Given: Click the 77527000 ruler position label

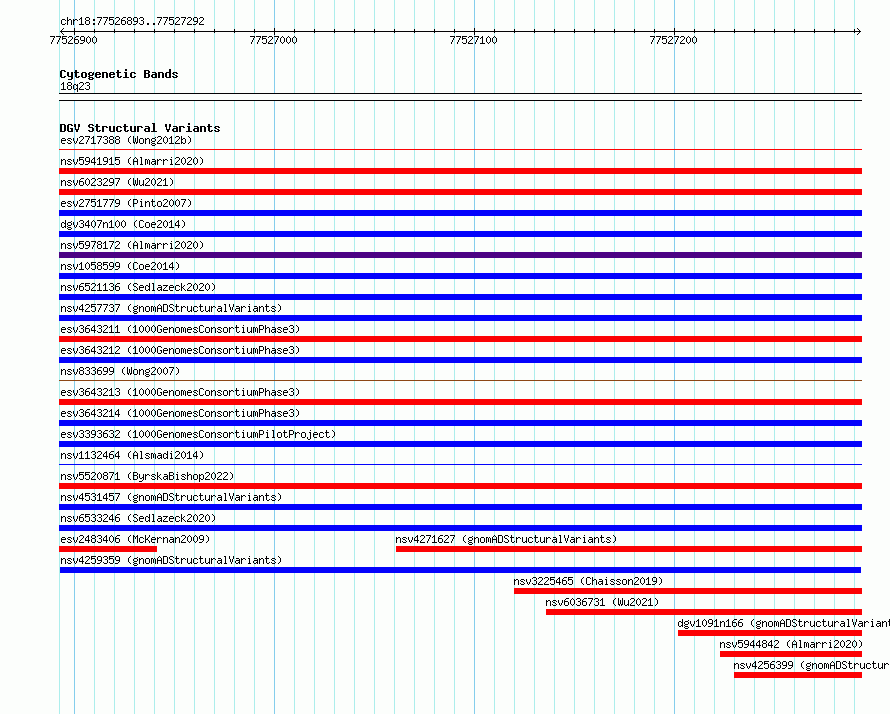Looking at the screenshot, I should coord(273,40).
